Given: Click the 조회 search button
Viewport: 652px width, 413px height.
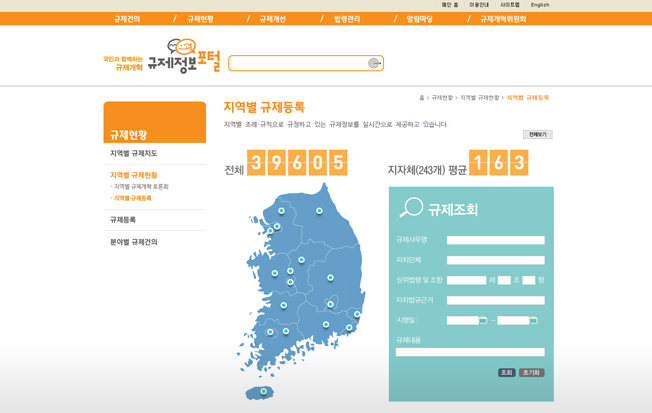Looking at the screenshot, I should coord(506,373).
